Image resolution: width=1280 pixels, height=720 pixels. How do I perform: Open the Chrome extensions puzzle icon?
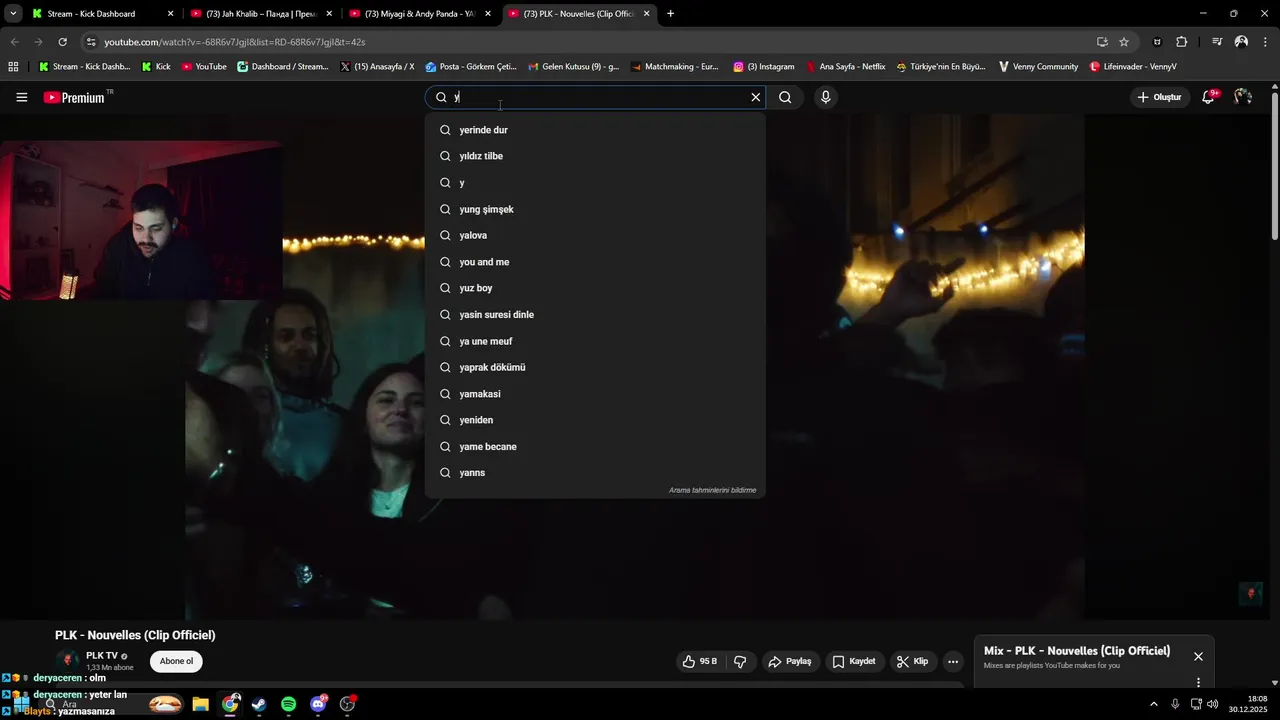[x=1182, y=42]
